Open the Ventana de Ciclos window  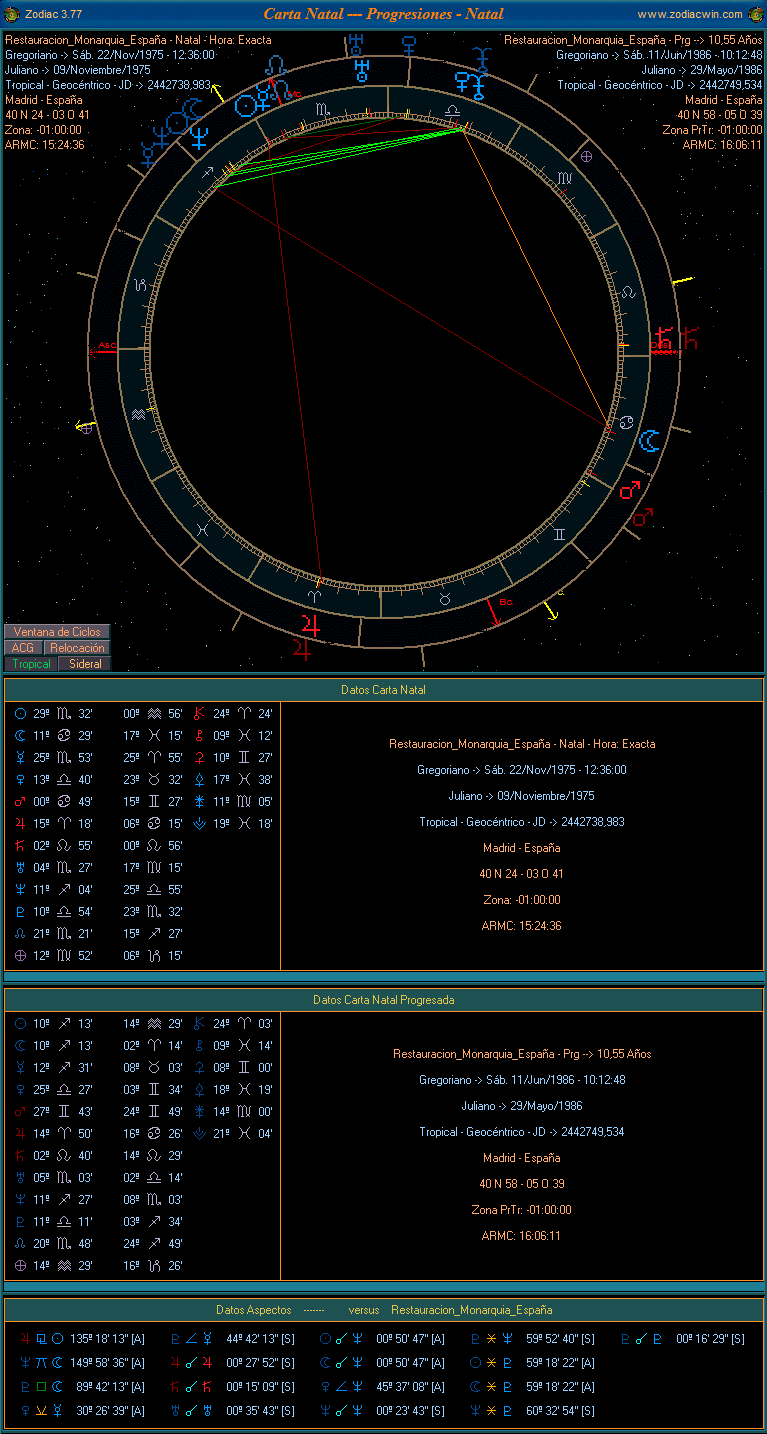(x=57, y=632)
